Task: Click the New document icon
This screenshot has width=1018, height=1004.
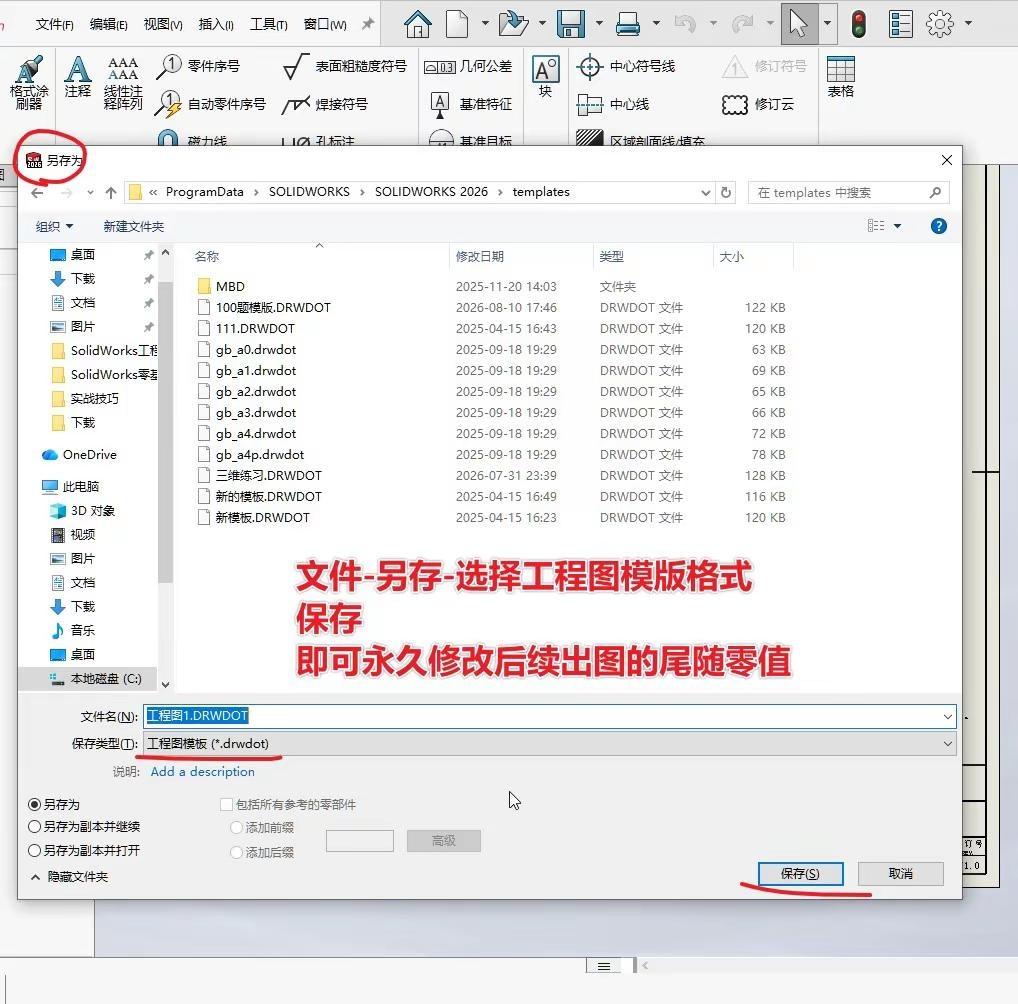Action: click(456, 24)
